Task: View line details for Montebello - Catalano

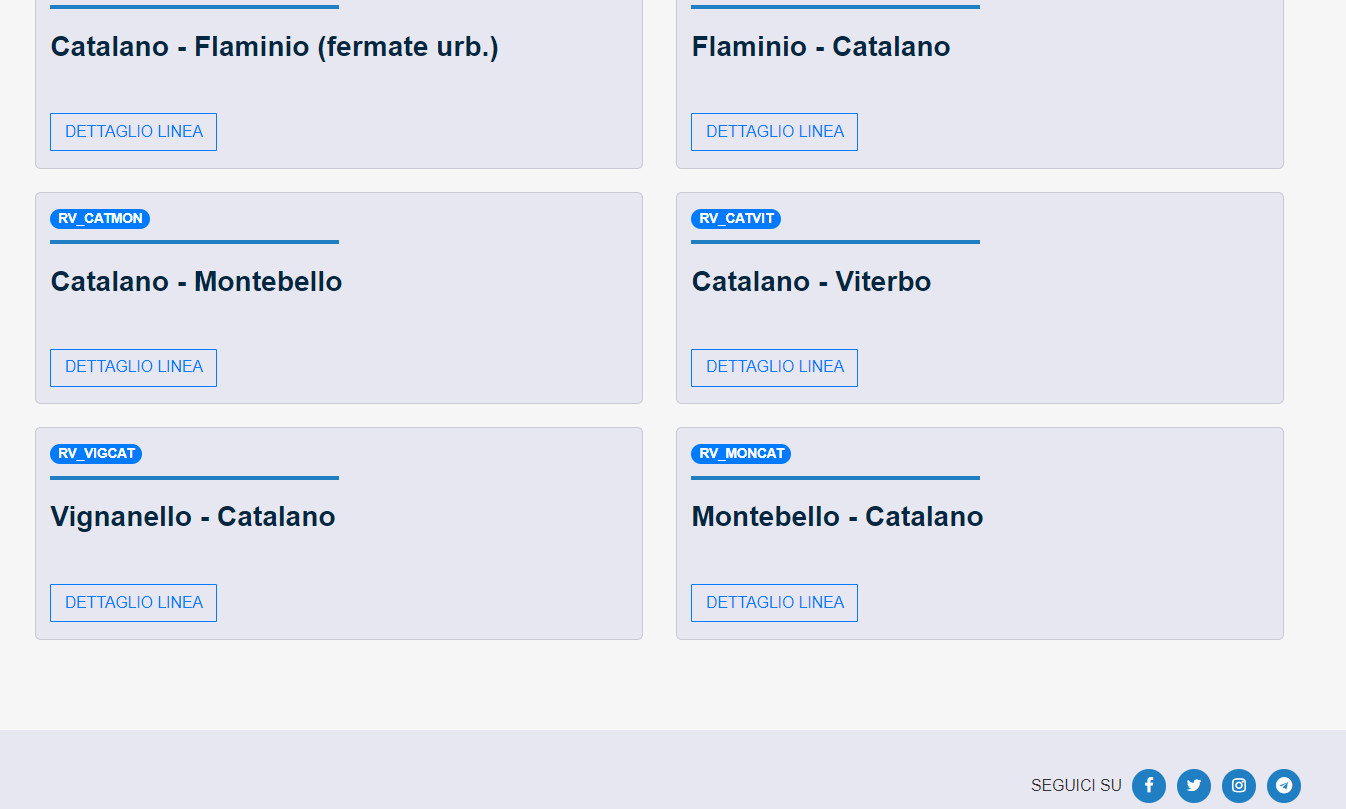Action: click(x=774, y=603)
